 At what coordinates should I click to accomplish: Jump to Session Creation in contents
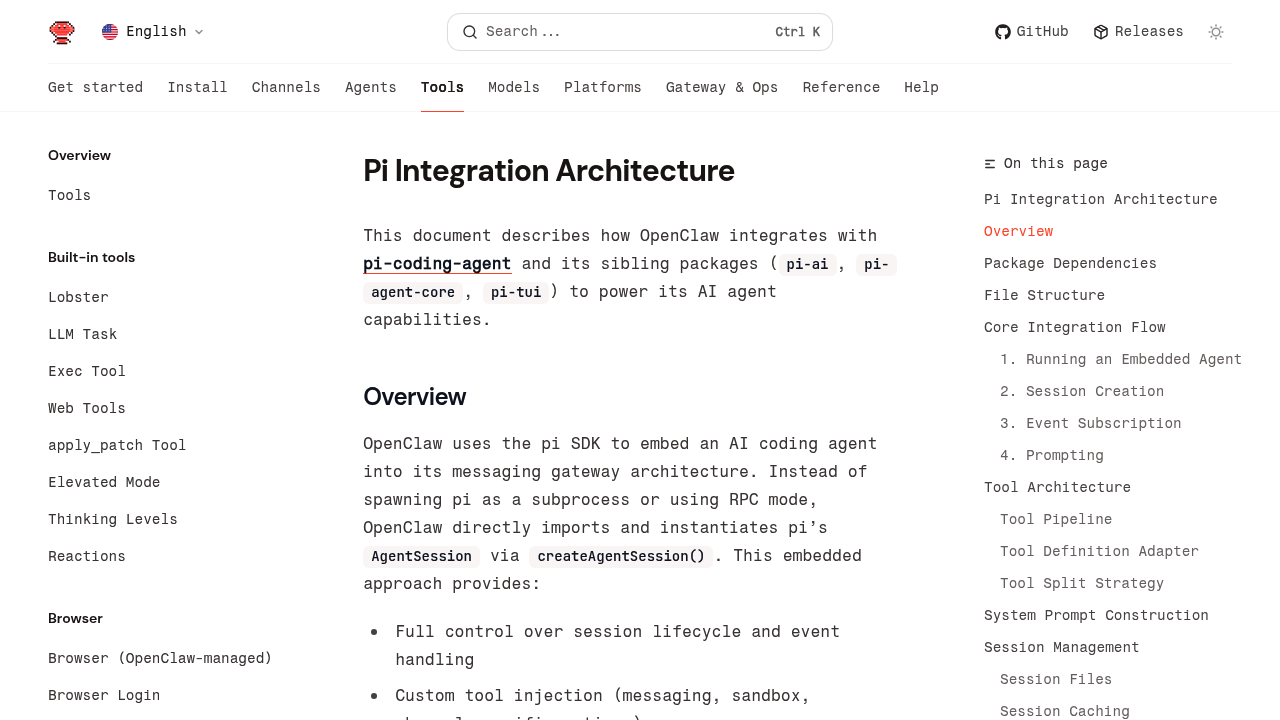click(x=1094, y=392)
